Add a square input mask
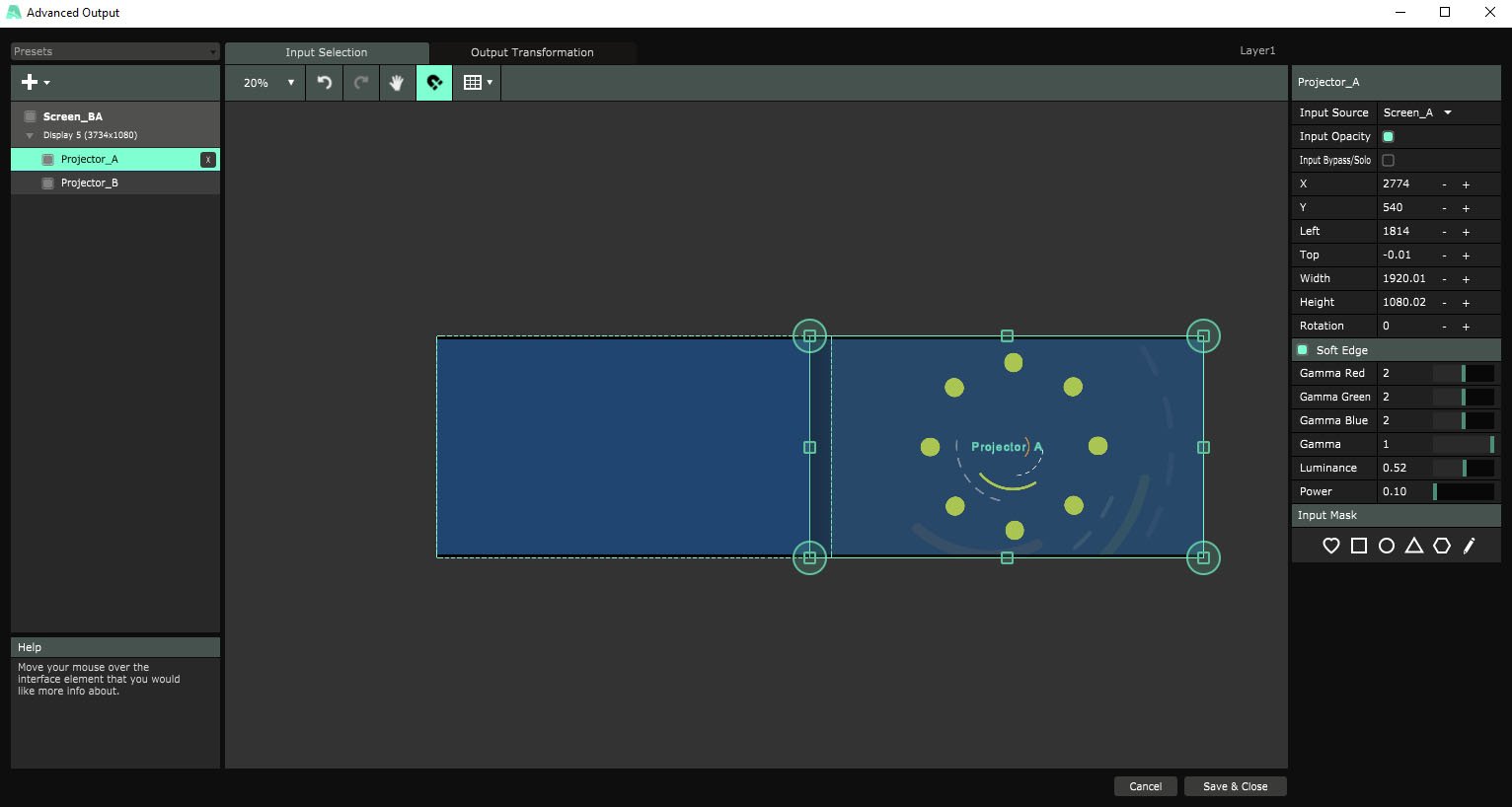1512x807 pixels. coord(1358,546)
